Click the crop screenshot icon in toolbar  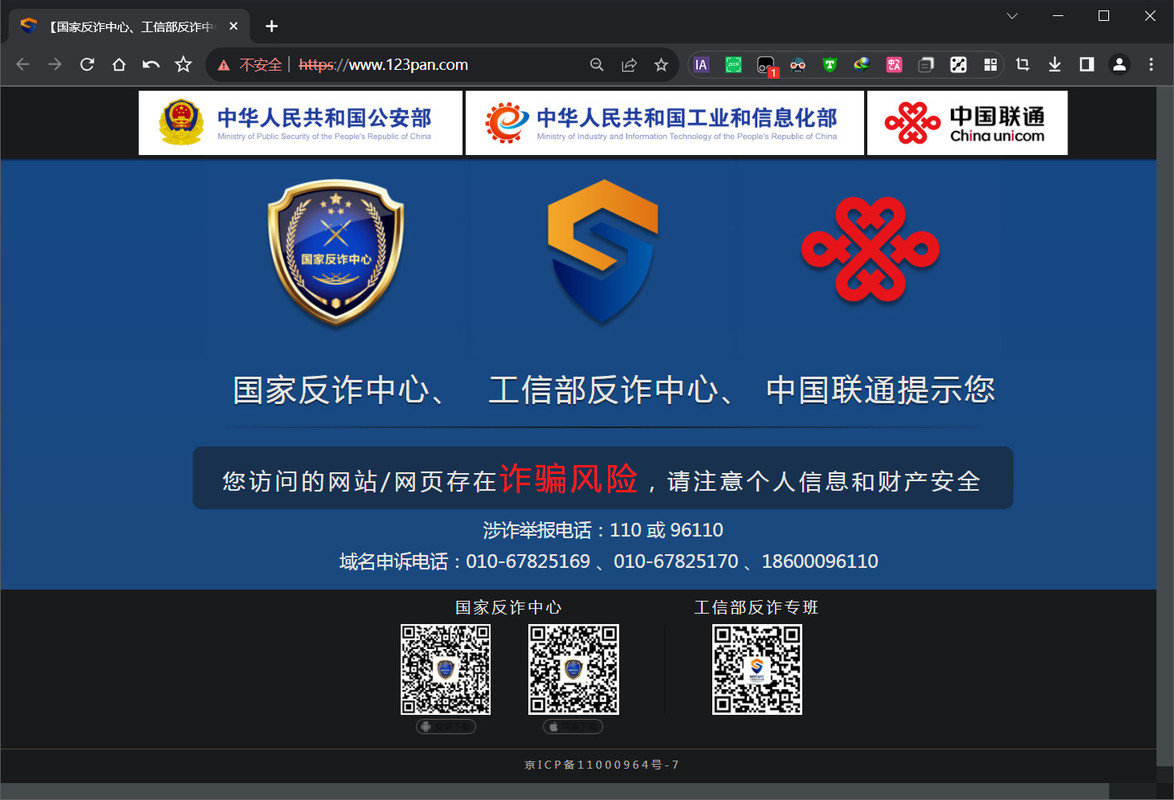1023,65
